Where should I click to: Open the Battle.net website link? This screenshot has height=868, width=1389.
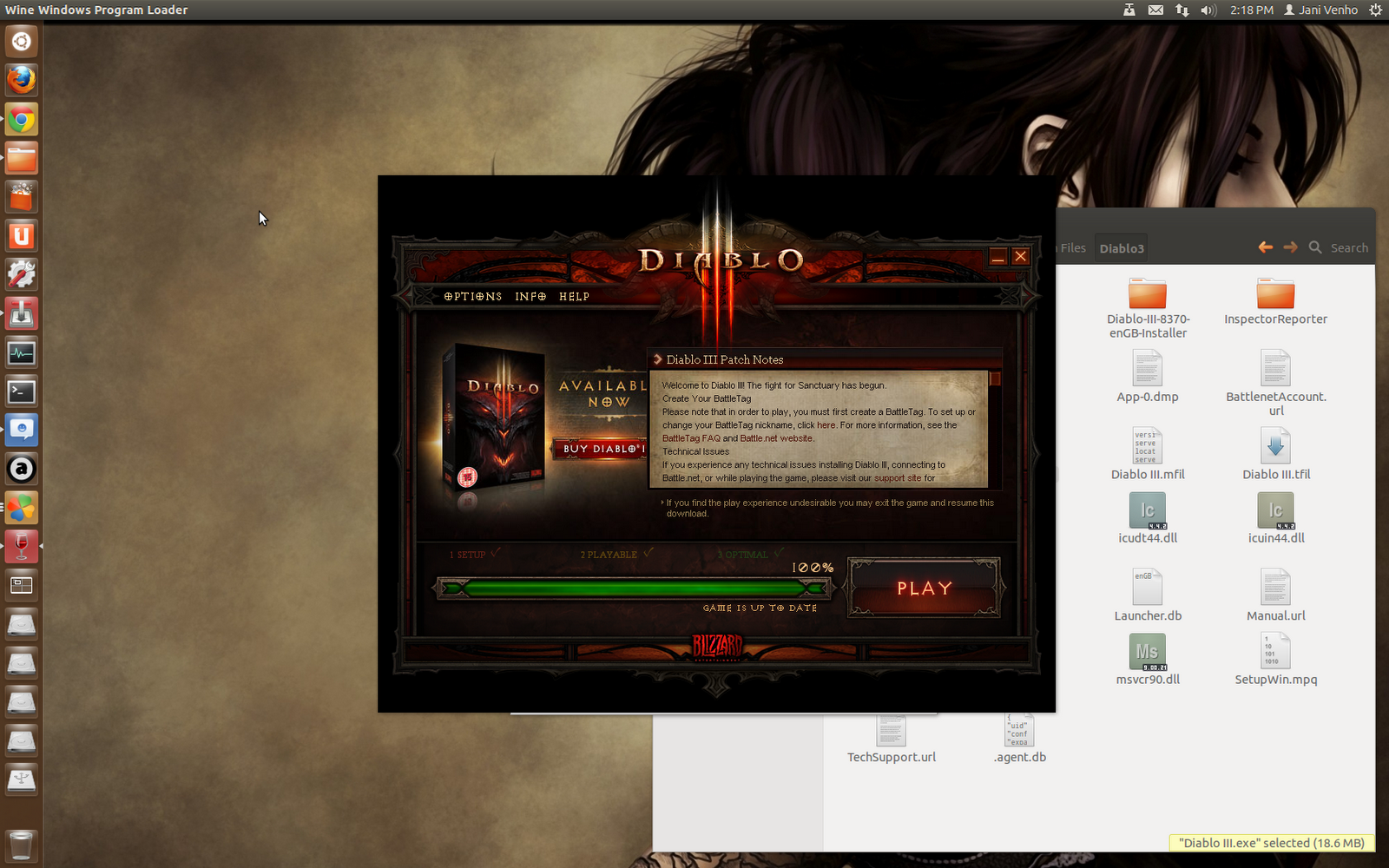click(x=776, y=438)
